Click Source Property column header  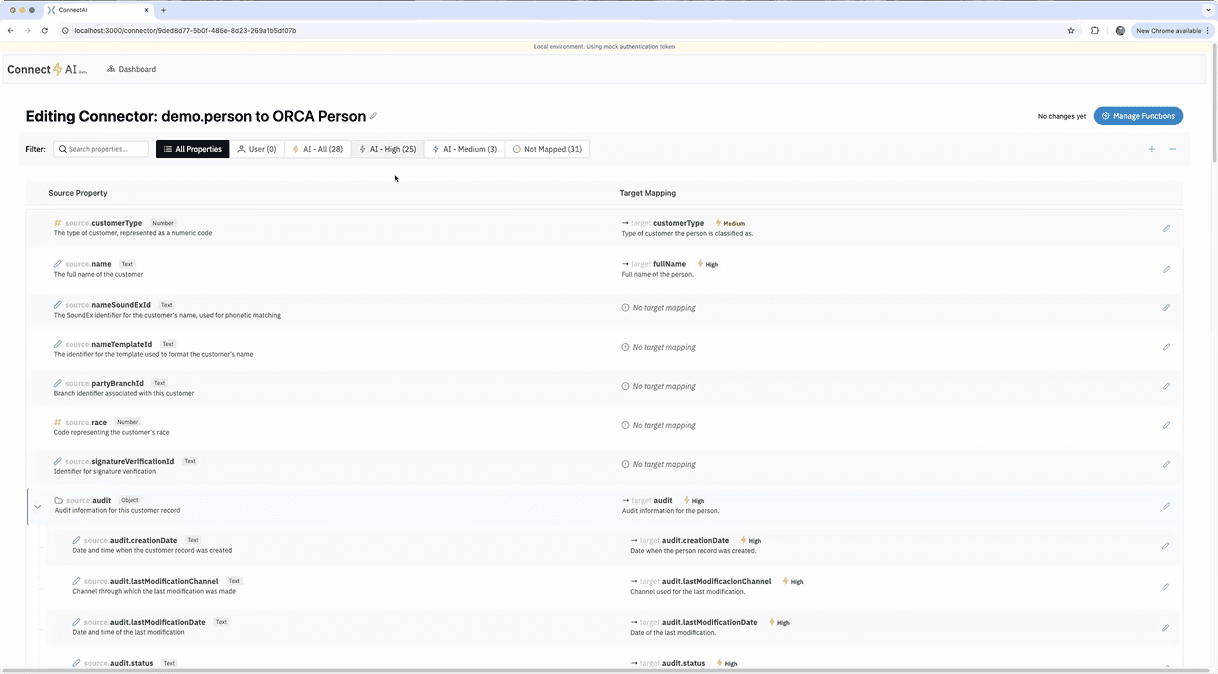click(78, 193)
